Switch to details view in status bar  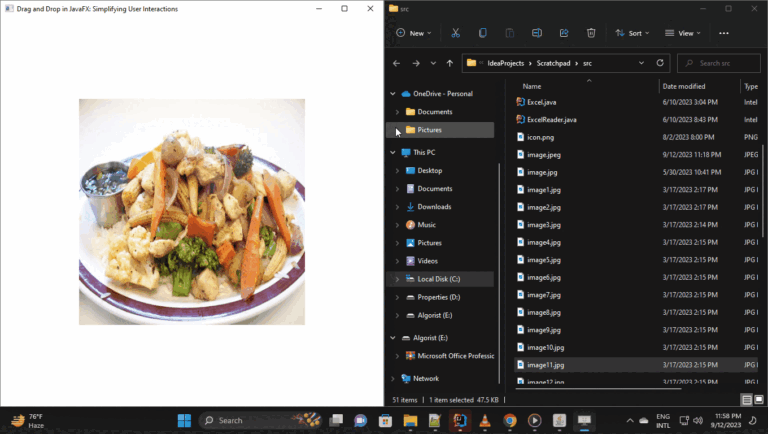pyautogui.click(x=747, y=399)
